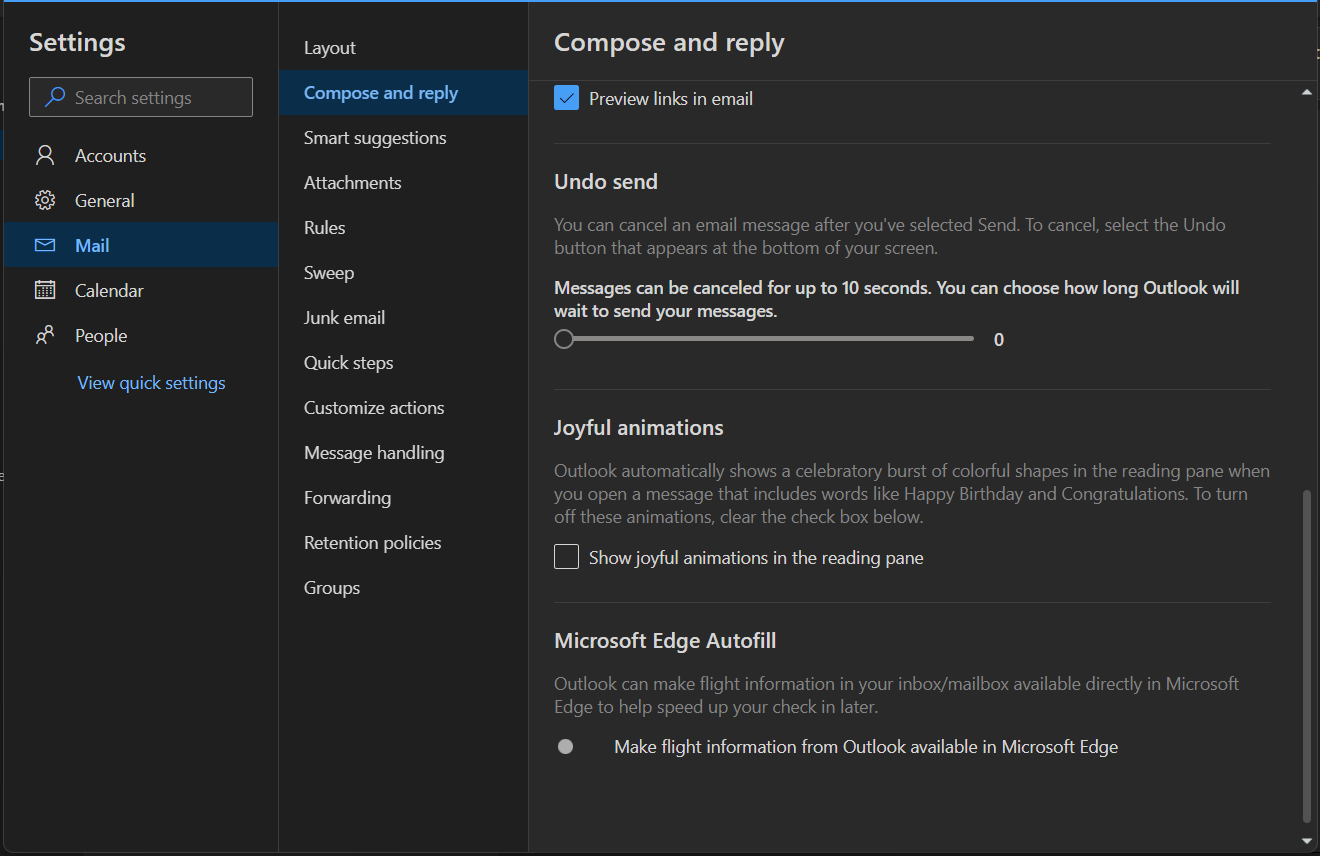This screenshot has height=856, width=1320.
Task: Click into the Search settings field
Action: [141, 98]
